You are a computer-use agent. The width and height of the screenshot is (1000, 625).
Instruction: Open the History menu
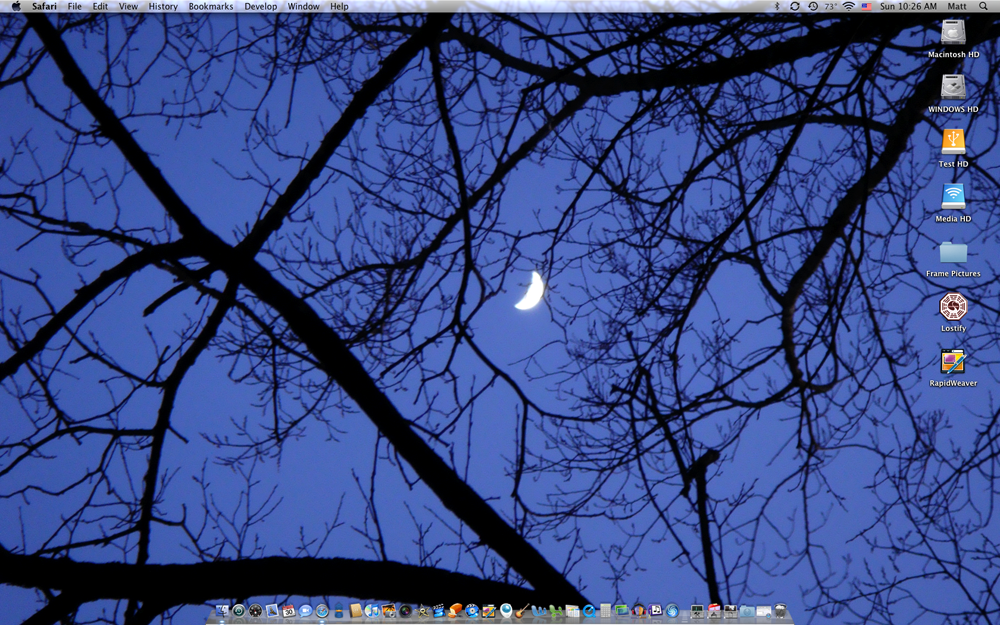point(163,6)
